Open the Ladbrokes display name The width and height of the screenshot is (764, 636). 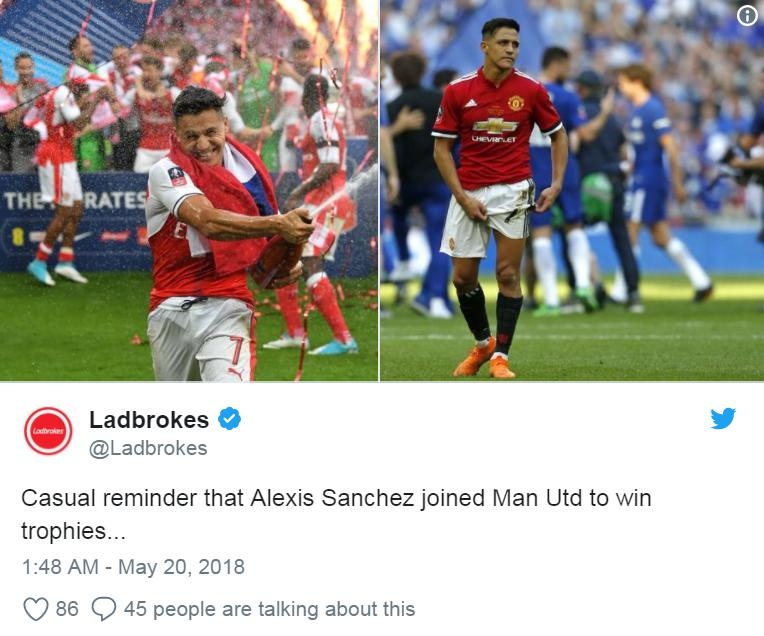[x=149, y=419]
